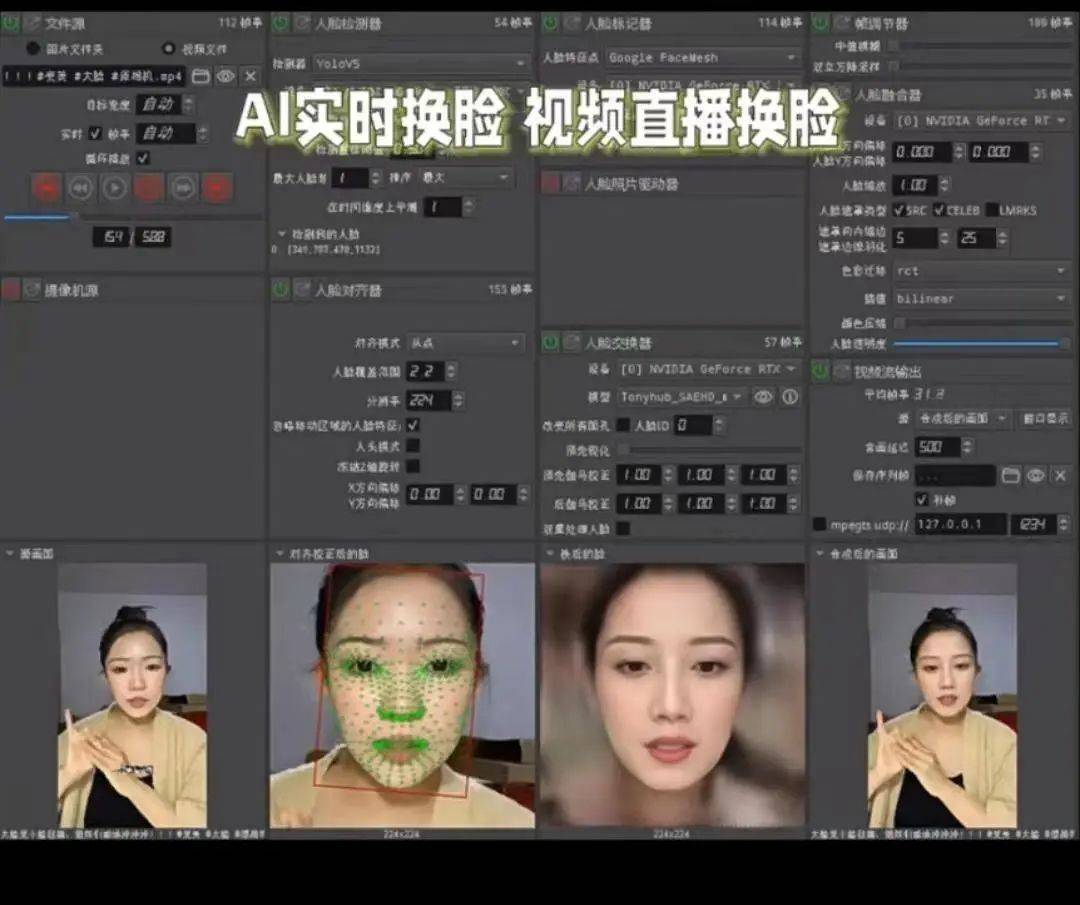Open the folder browser next to the mp4 filename
This screenshot has height=905, width=1080.
click(x=201, y=77)
